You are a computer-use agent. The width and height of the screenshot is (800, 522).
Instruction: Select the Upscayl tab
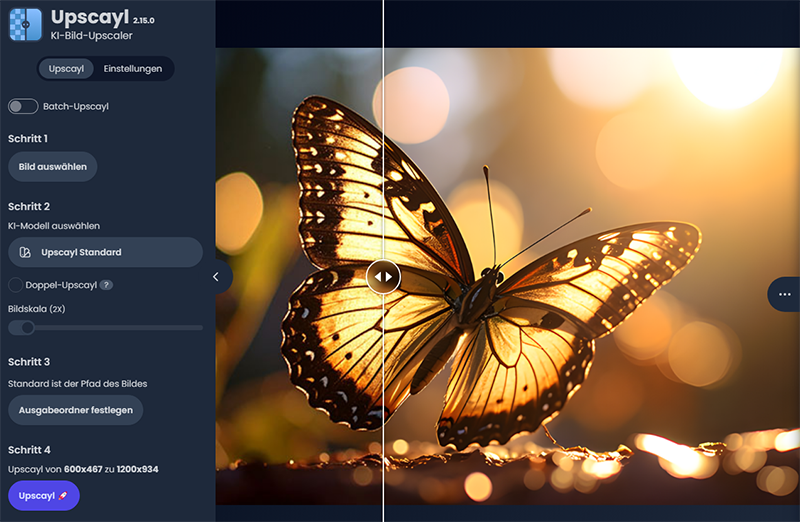click(x=66, y=68)
